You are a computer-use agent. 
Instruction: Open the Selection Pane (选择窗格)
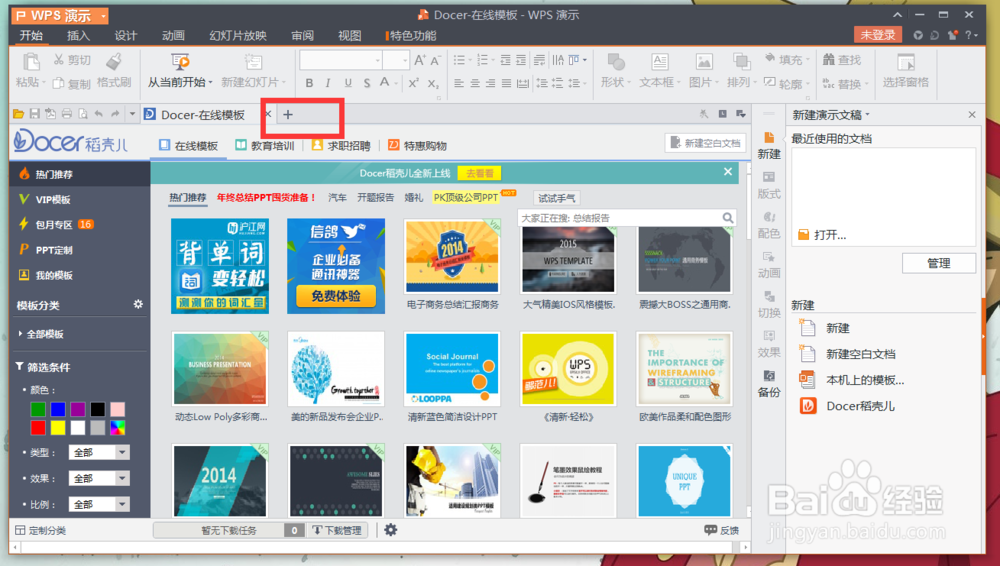pyautogui.click(x=906, y=70)
